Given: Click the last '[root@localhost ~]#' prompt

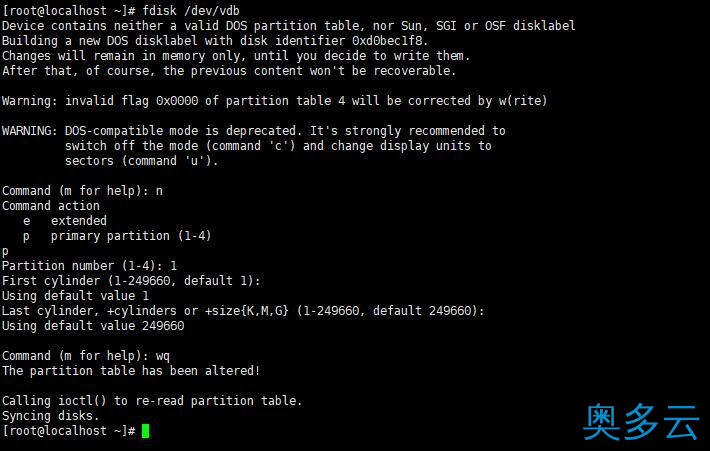Looking at the screenshot, I should tap(69, 431).
